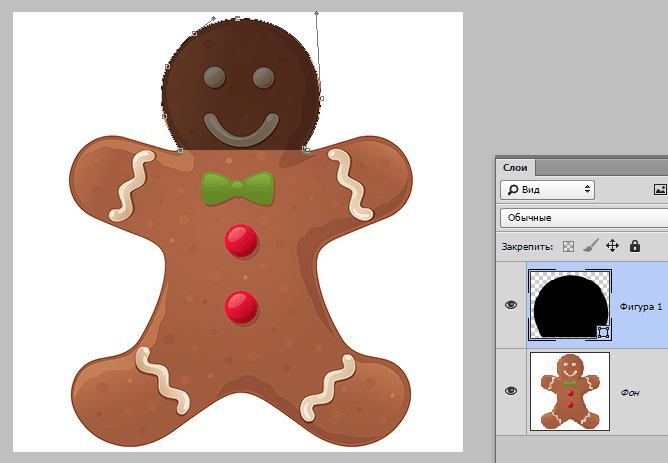Open the Обычные blend mode dropdown
The width and height of the screenshot is (668, 463).
pos(584,218)
